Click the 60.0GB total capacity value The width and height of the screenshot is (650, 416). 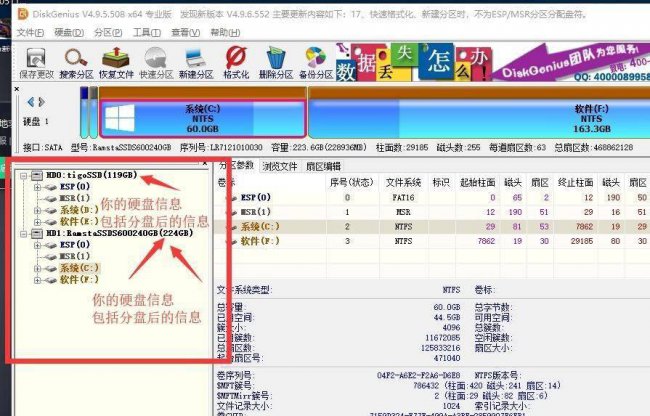tap(447, 307)
